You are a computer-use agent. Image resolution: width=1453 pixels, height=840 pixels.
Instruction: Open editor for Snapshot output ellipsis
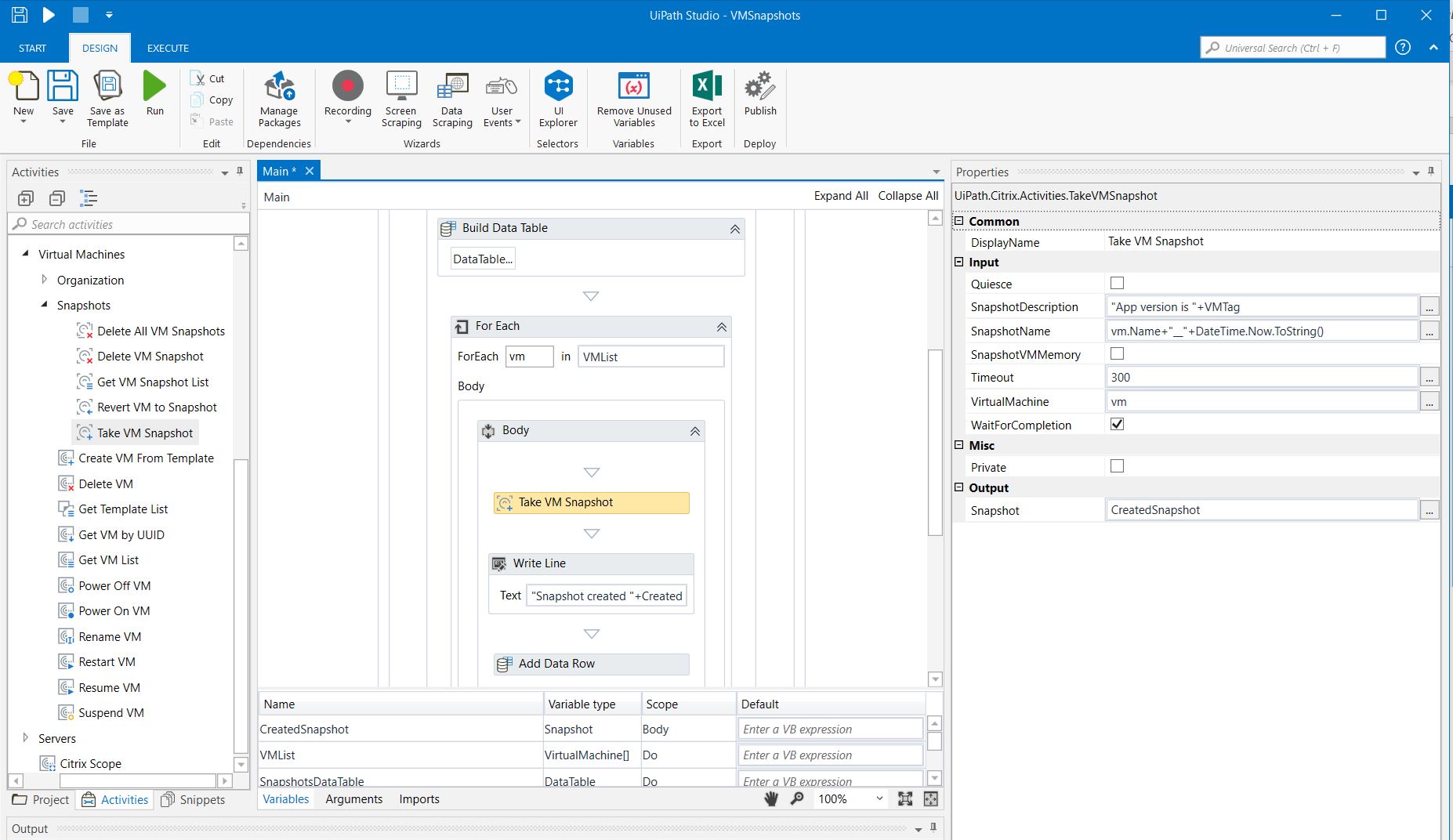pos(1429,509)
